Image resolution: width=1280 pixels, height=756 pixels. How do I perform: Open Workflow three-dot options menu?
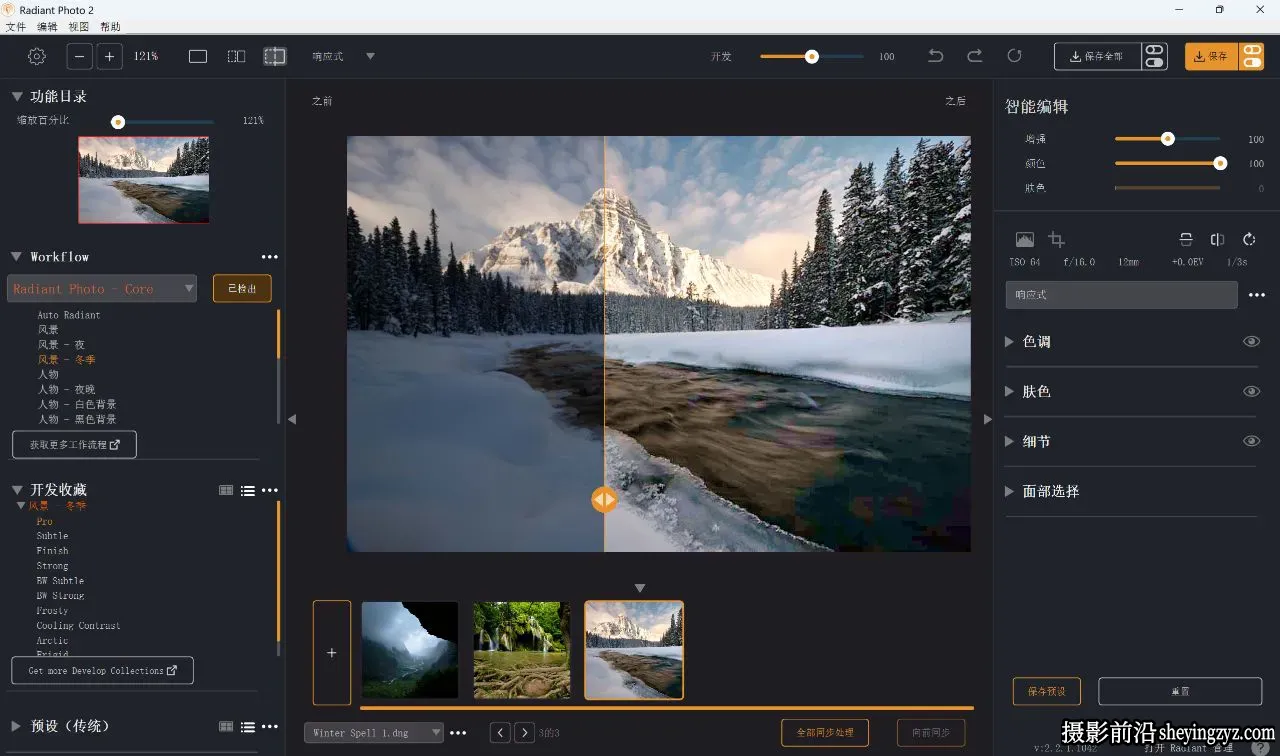270,257
